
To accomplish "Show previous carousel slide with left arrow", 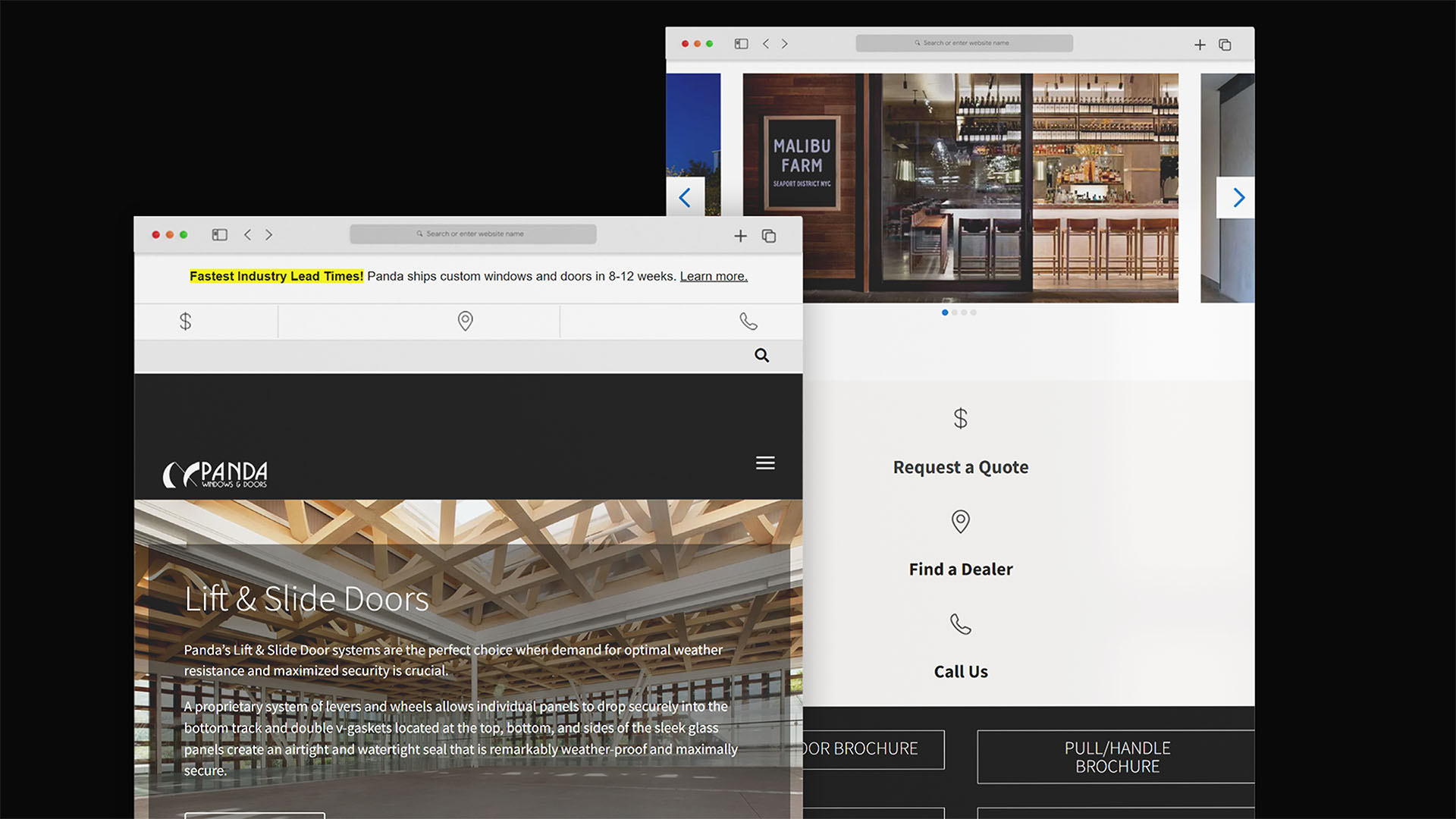I will pos(686,198).
